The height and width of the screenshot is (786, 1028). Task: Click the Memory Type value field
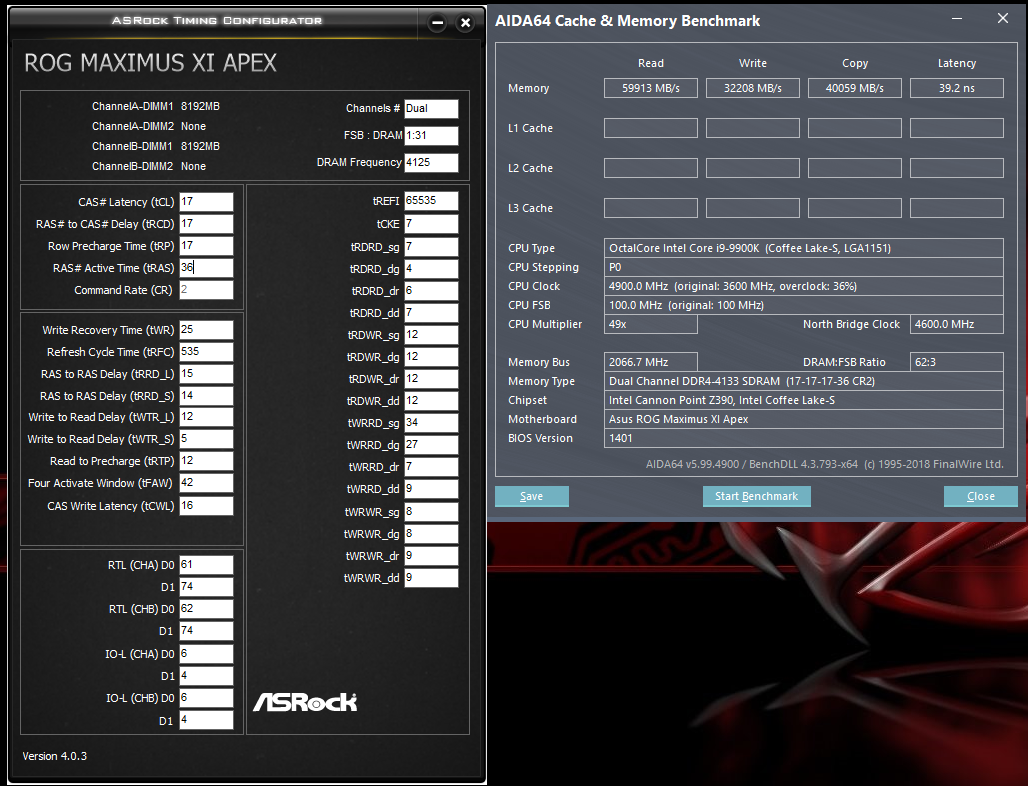(x=804, y=381)
